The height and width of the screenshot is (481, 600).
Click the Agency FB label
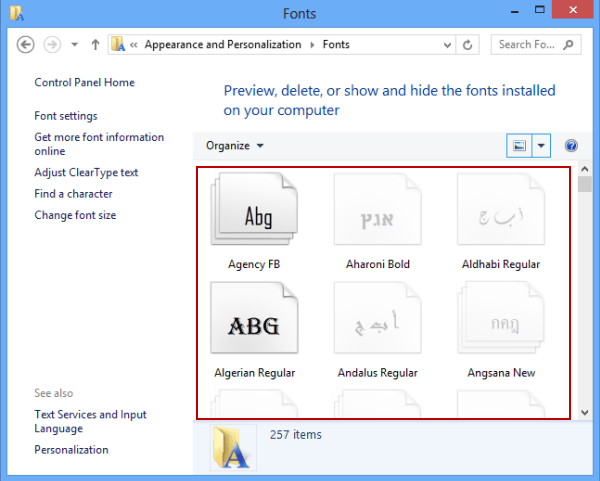(254, 264)
